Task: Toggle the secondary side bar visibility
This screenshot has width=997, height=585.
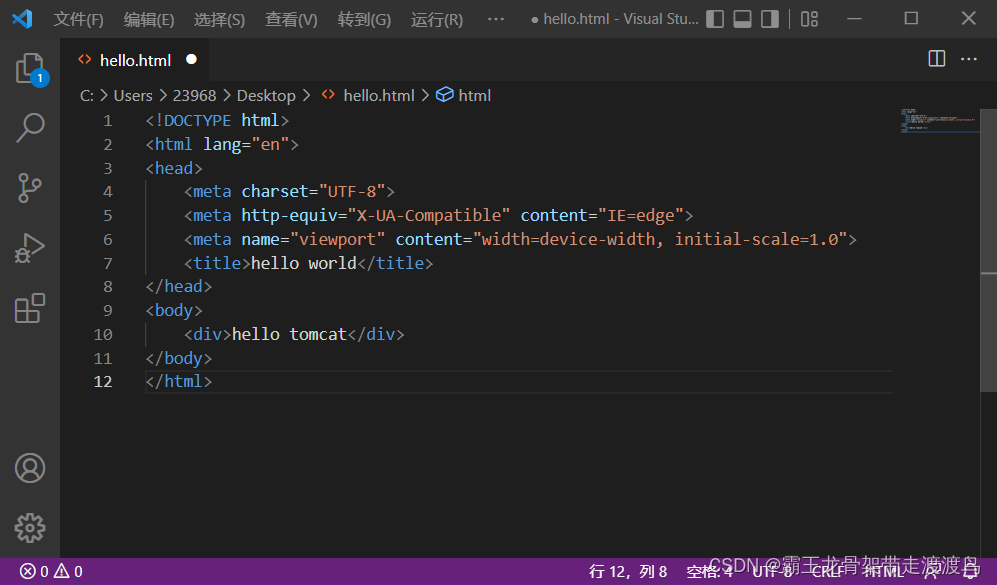Action: (770, 19)
